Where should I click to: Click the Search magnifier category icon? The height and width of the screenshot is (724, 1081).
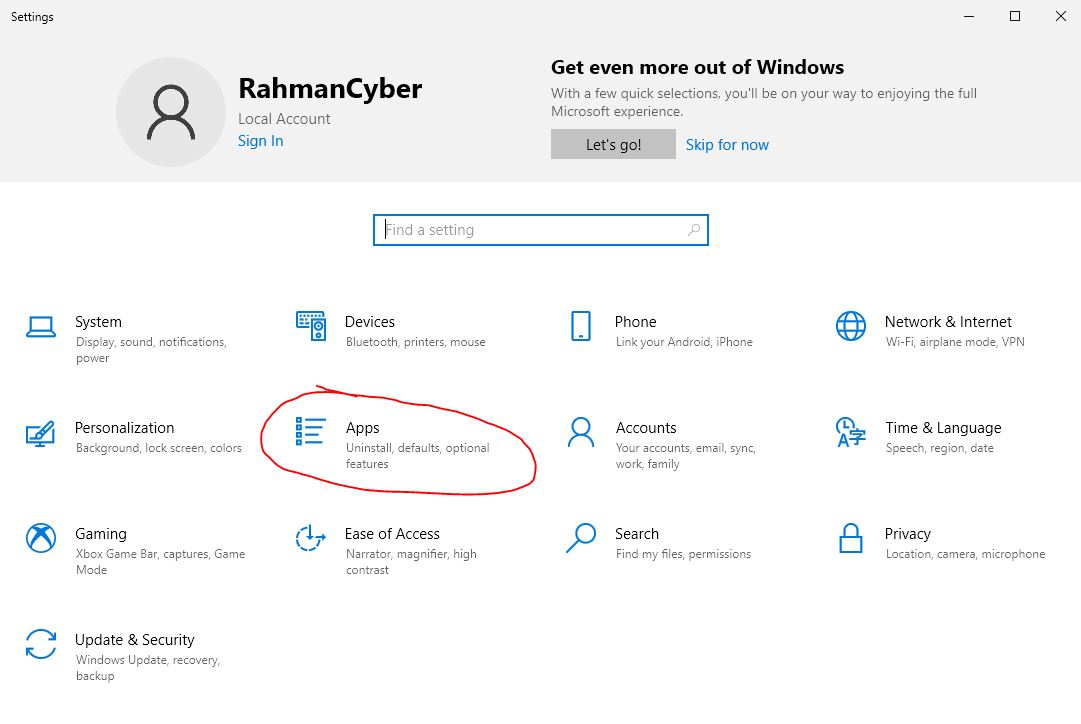tap(580, 538)
